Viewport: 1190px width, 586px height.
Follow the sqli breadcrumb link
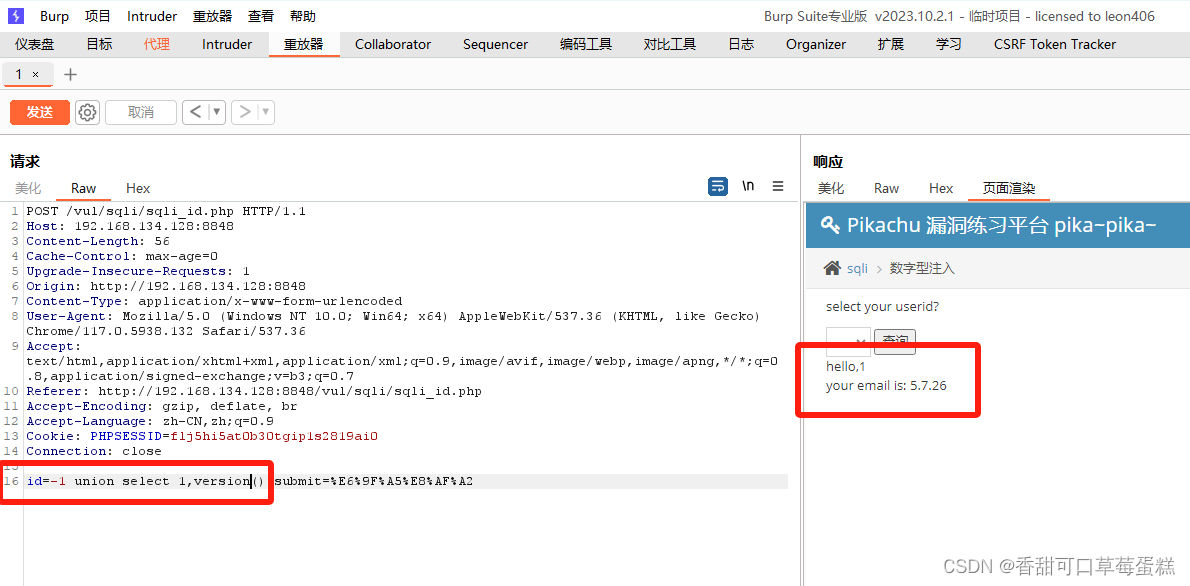(x=857, y=268)
